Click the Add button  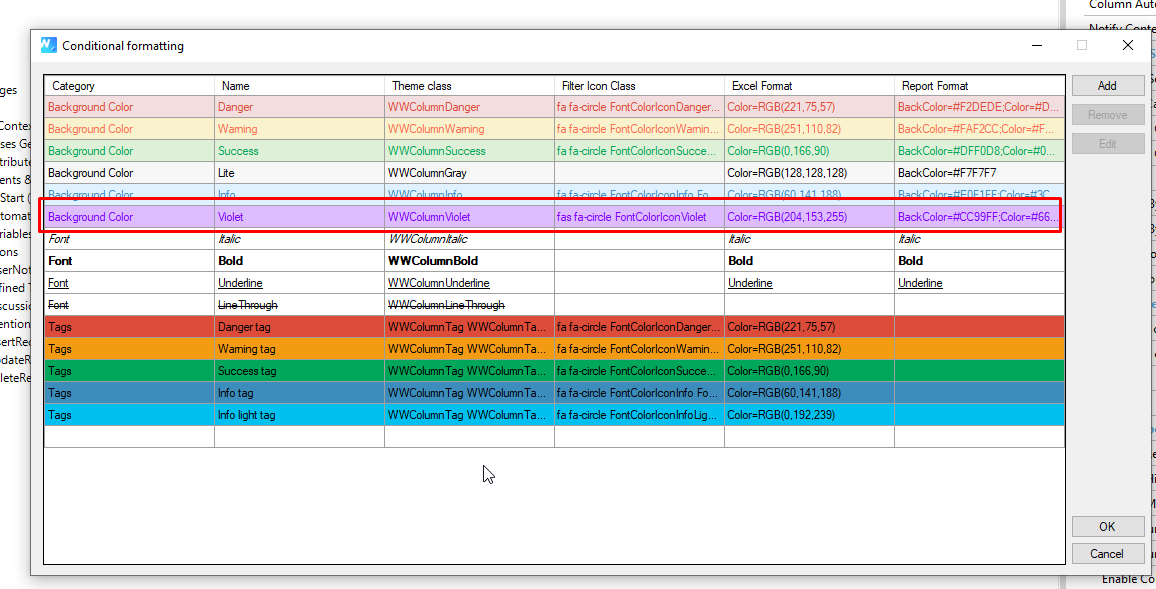coord(1107,86)
